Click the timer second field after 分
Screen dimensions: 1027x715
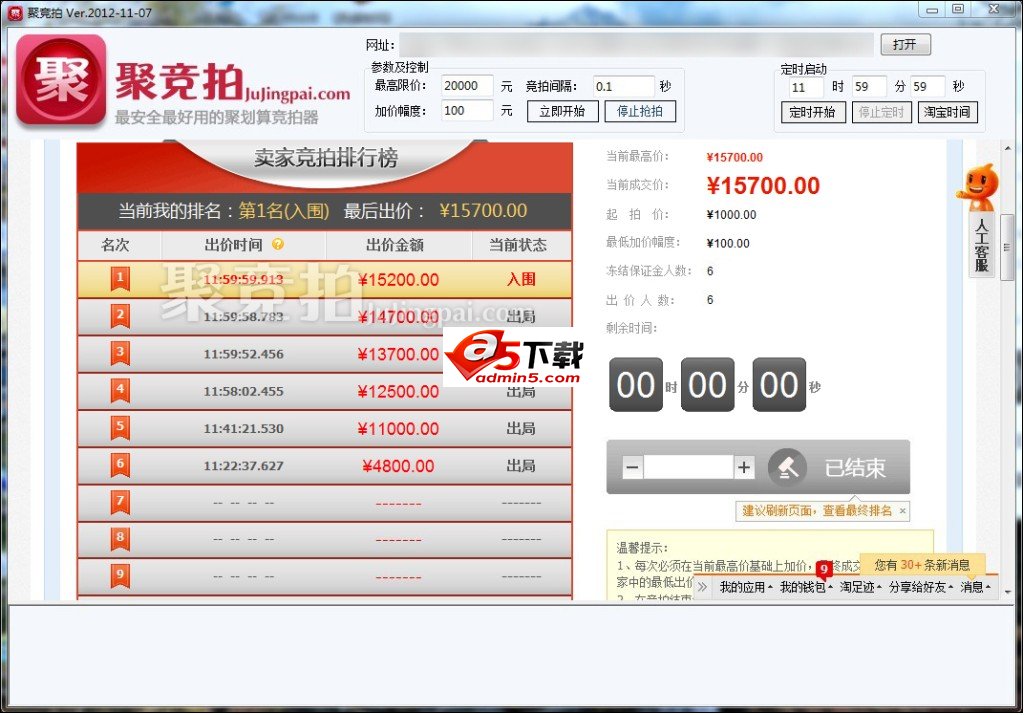coord(929,86)
